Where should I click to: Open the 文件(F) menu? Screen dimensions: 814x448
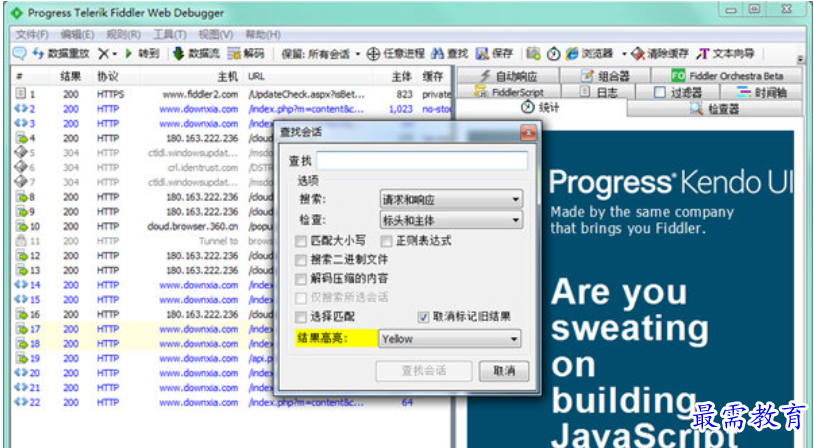tap(32, 35)
